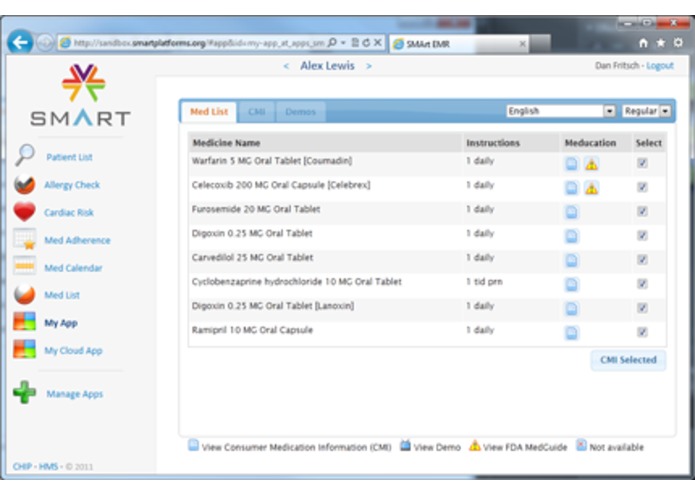Go to next patient arrow
The image size is (695, 494).
(x=369, y=66)
